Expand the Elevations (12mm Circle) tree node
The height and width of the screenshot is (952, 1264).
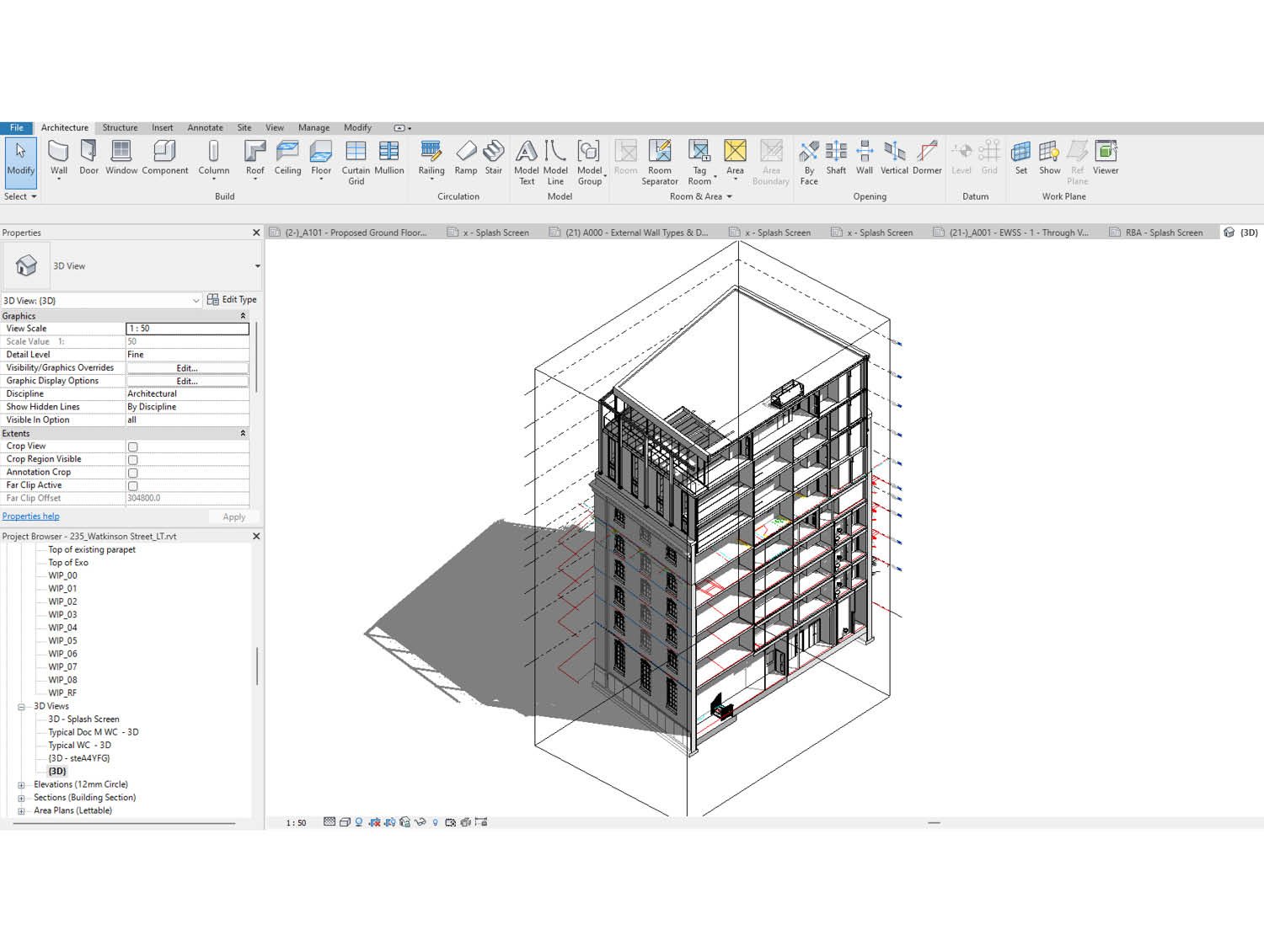pyautogui.click(x=20, y=784)
